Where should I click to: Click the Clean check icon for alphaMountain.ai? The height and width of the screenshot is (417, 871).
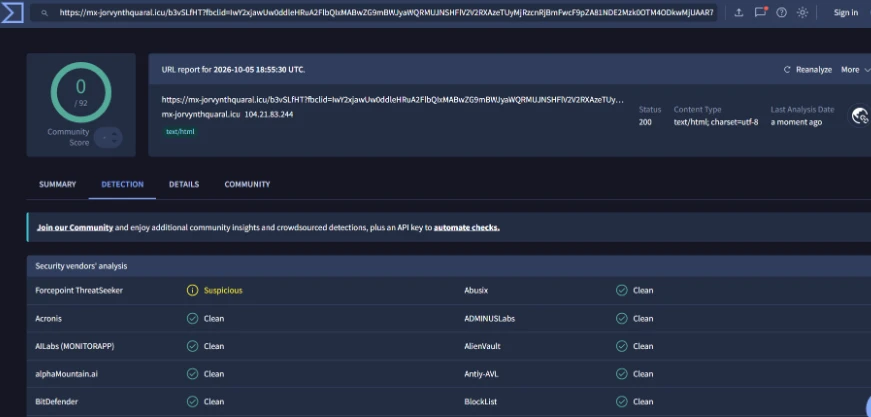192,374
